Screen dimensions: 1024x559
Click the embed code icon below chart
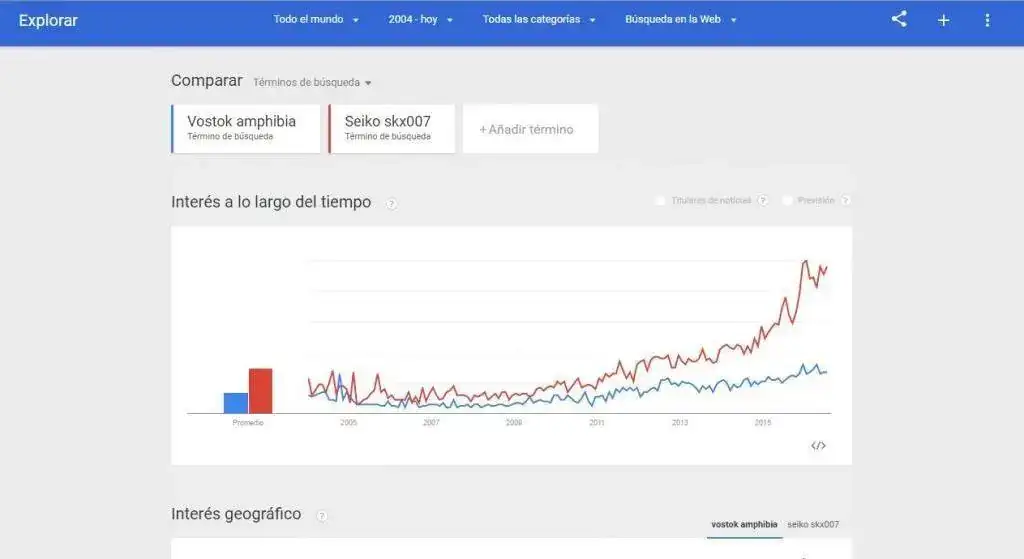coord(818,445)
